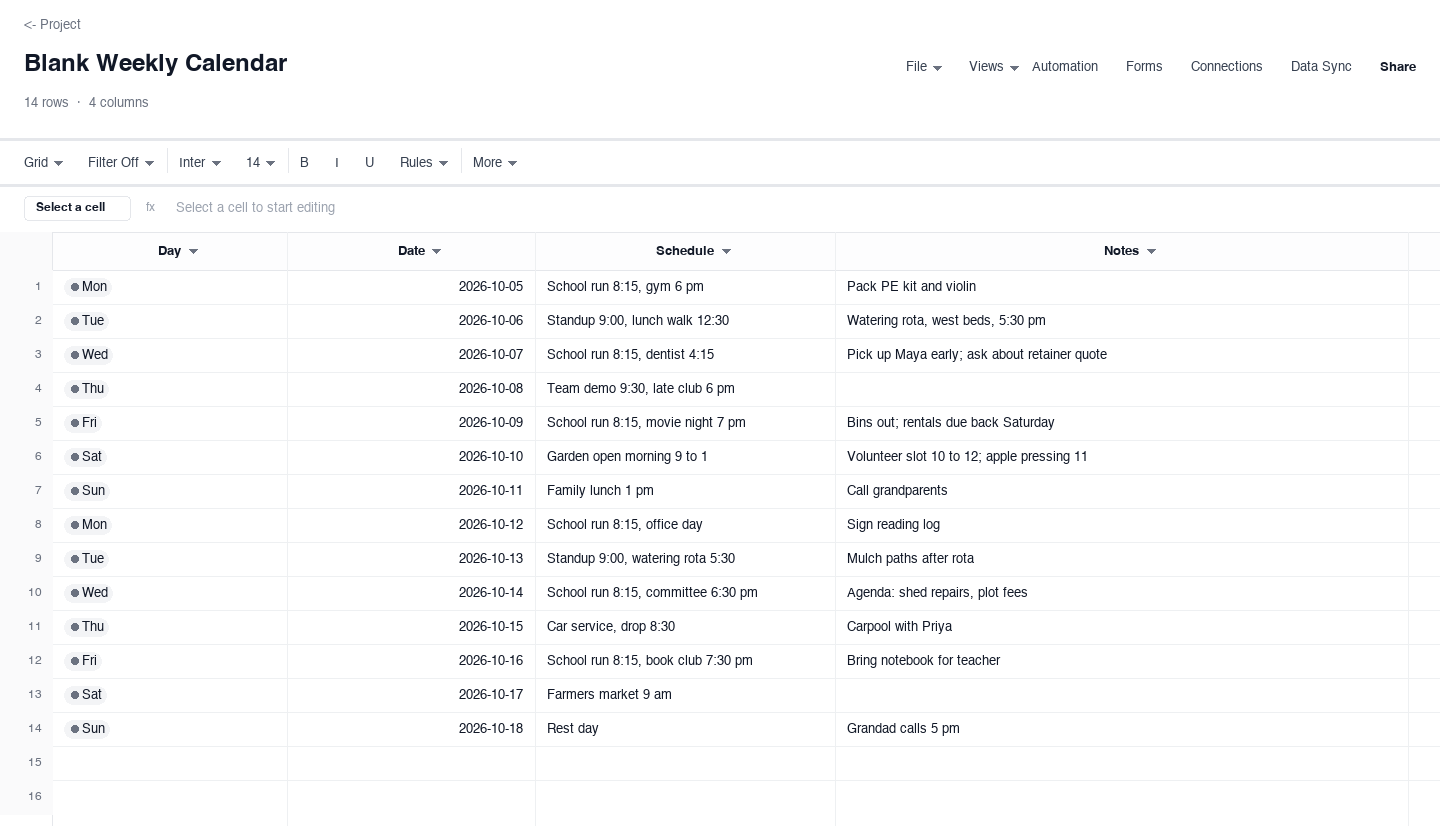This screenshot has height=826, width=1440.
Task: Toggle bold formatting with the B button
Action: tap(304, 162)
